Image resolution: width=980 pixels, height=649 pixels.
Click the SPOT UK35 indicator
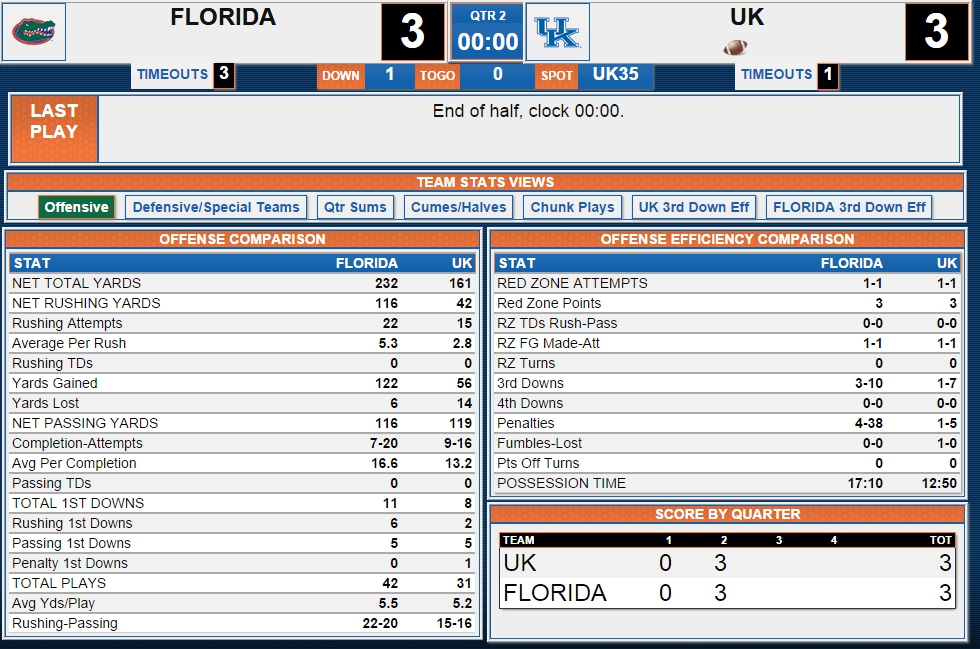(x=594, y=75)
